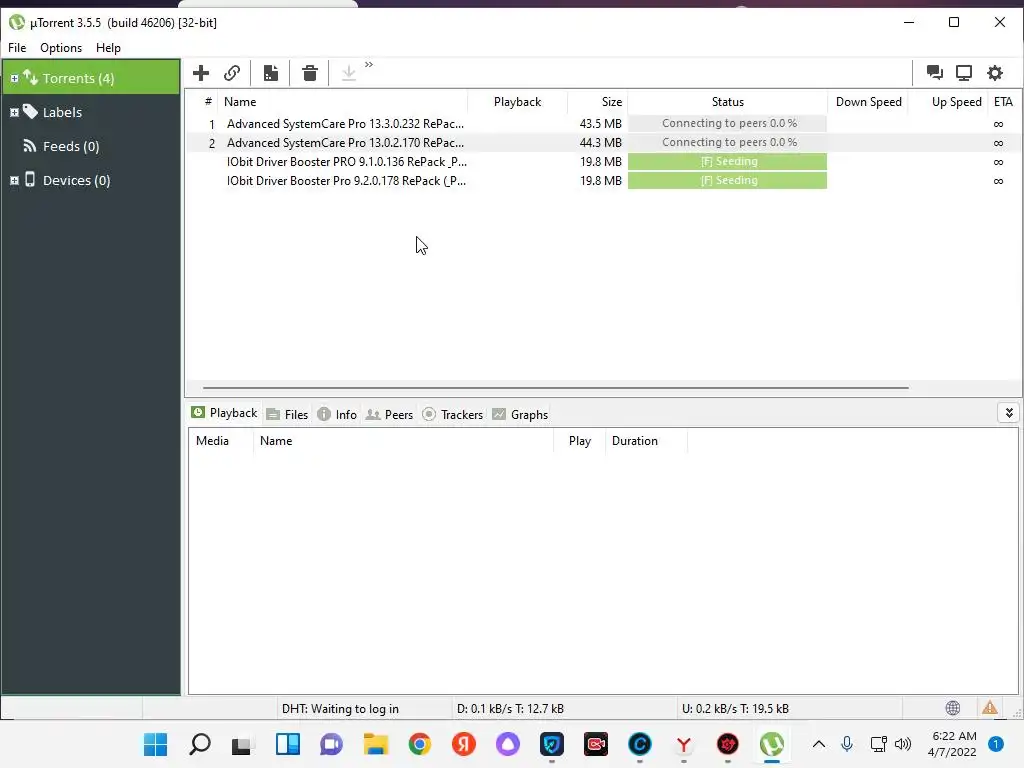Select IObit Driver Booster Pro 9.2.0.178 torrent
Screen dimensions: 1024x768
click(x=347, y=180)
